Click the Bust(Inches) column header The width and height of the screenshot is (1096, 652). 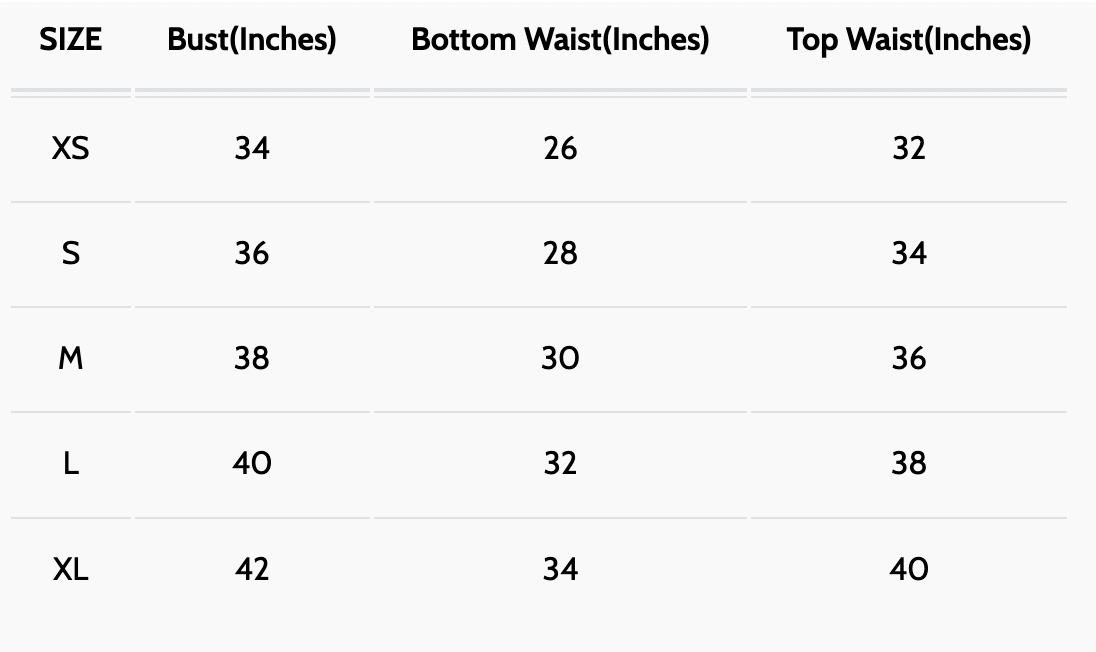[x=252, y=40]
